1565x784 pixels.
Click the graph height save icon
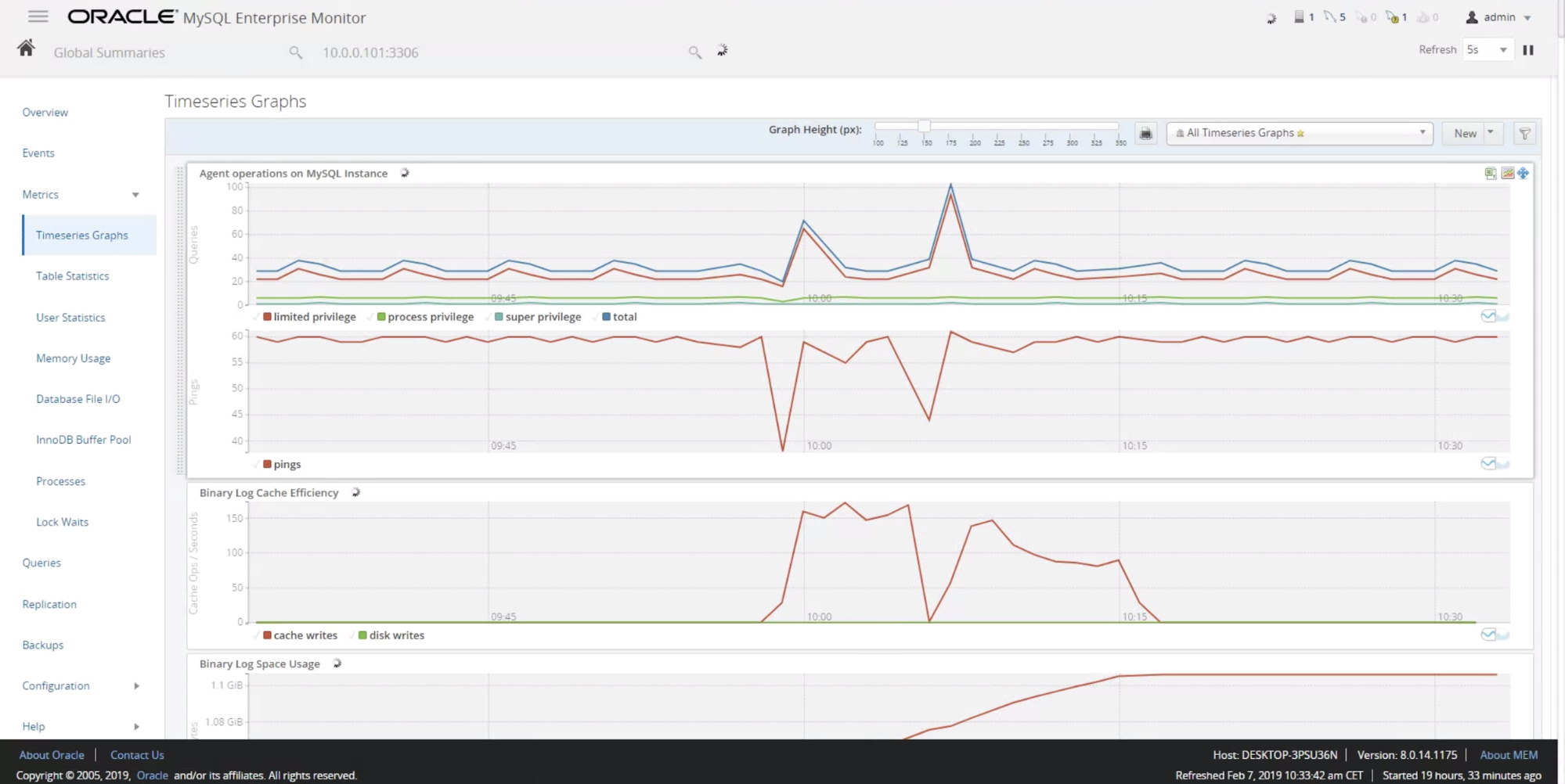(1146, 133)
